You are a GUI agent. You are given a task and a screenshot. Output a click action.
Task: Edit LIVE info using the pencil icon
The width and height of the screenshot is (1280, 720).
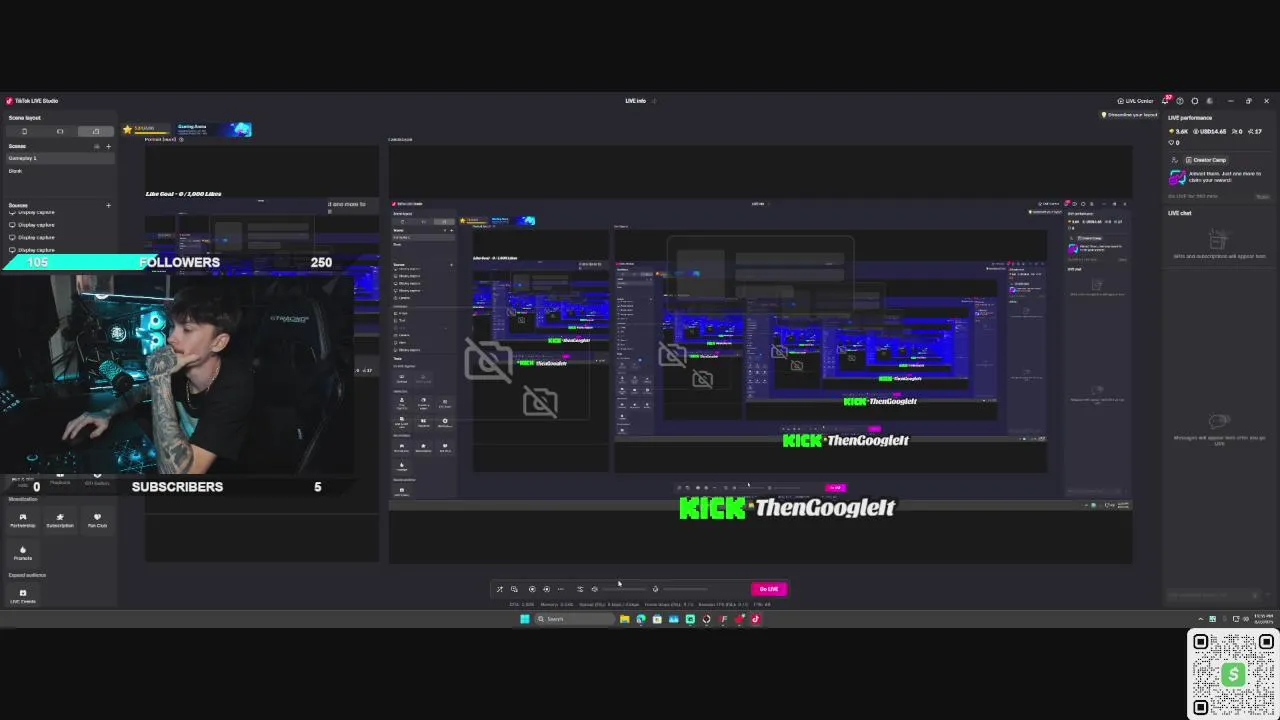[x=654, y=101]
